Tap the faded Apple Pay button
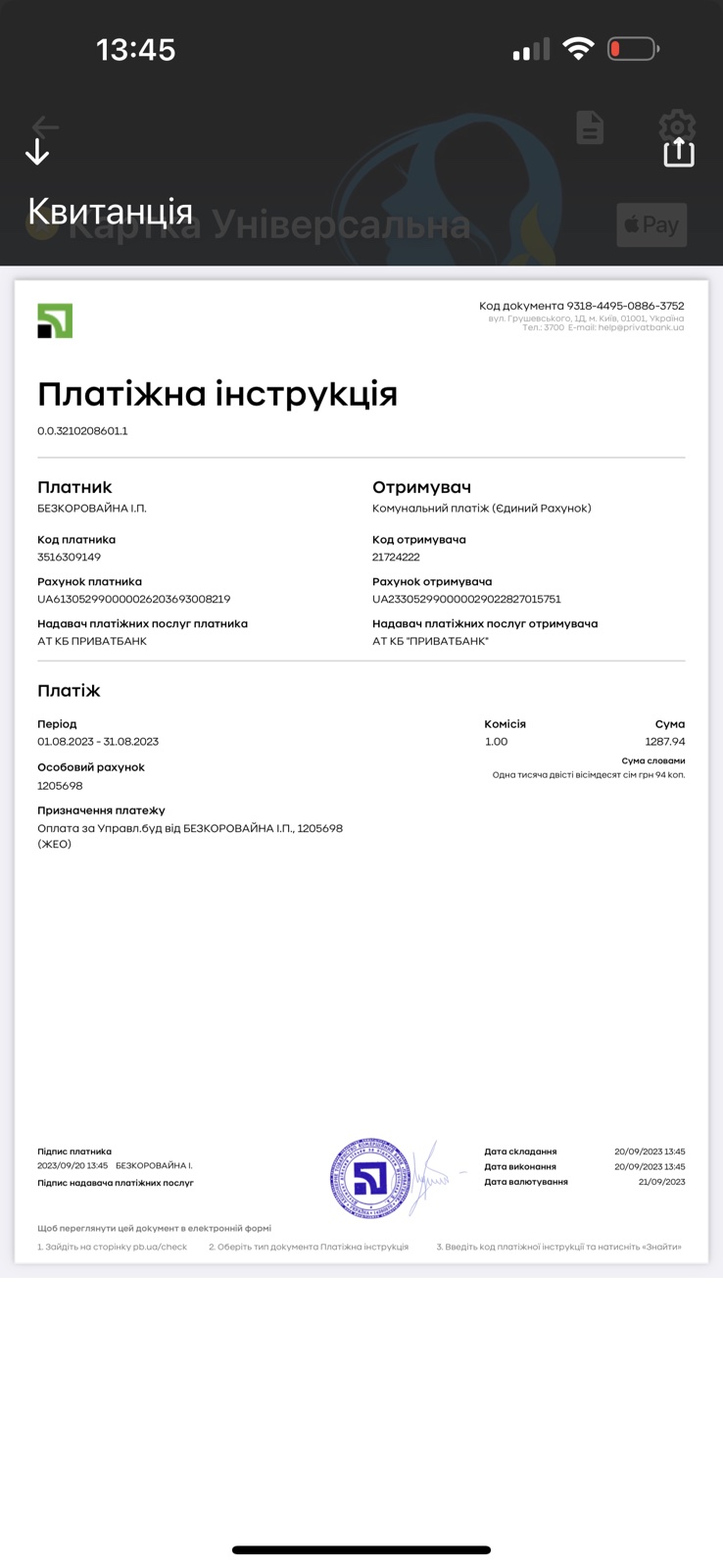 [x=651, y=224]
